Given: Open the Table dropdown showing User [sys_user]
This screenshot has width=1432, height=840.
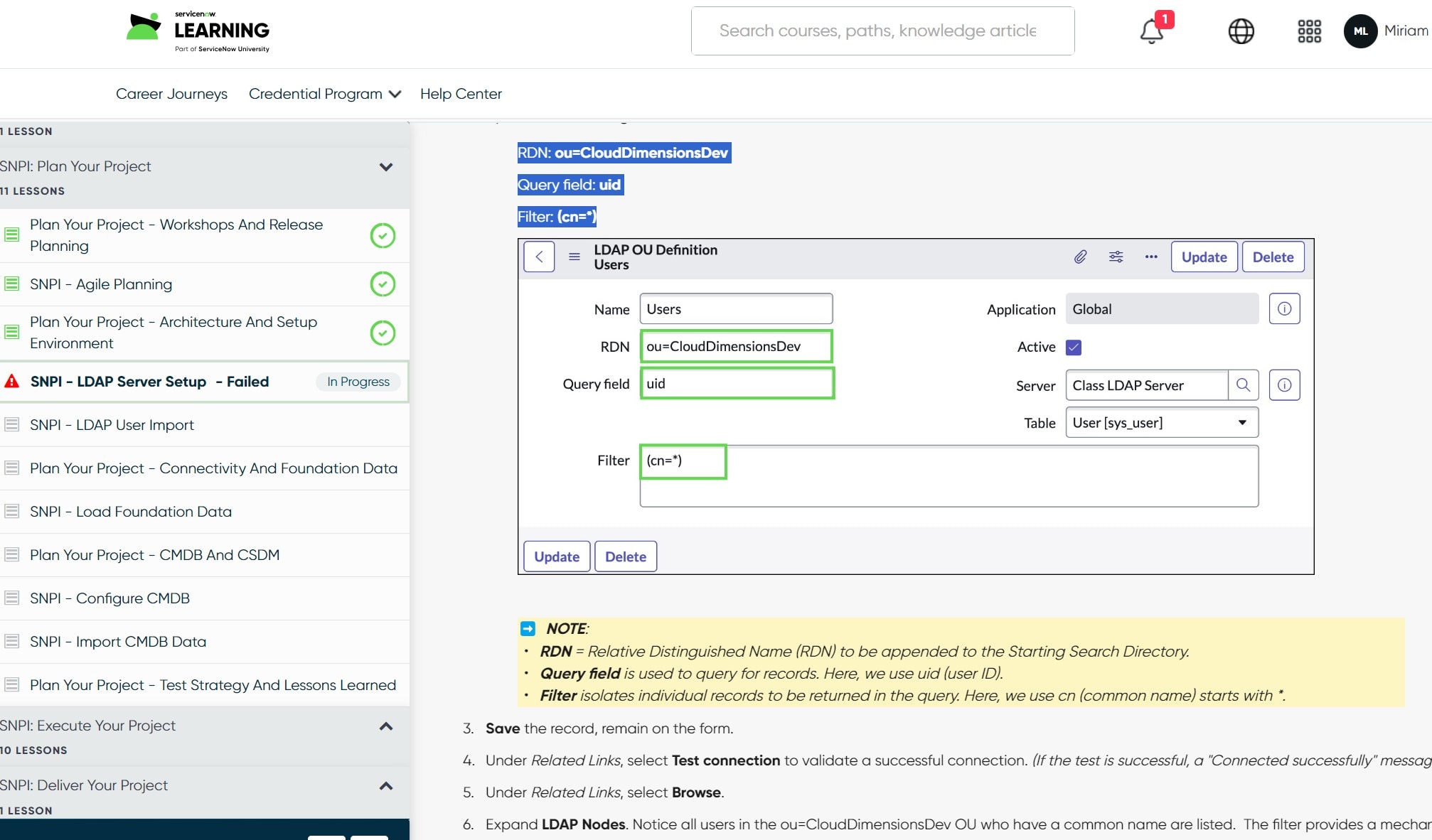Looking at the screenshot, I should (1242, 423).
